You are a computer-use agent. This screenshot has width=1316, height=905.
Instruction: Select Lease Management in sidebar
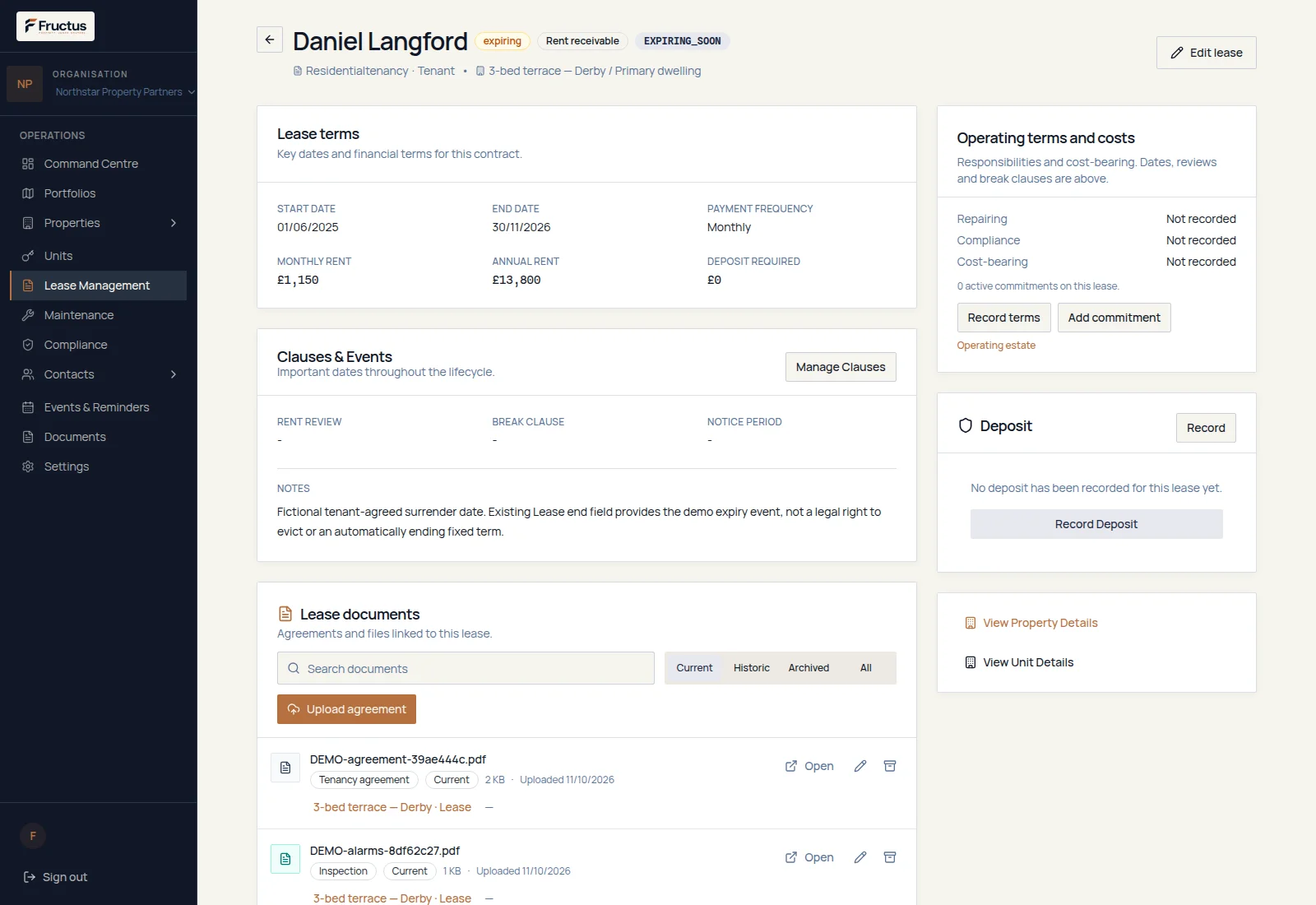point(98,285)
